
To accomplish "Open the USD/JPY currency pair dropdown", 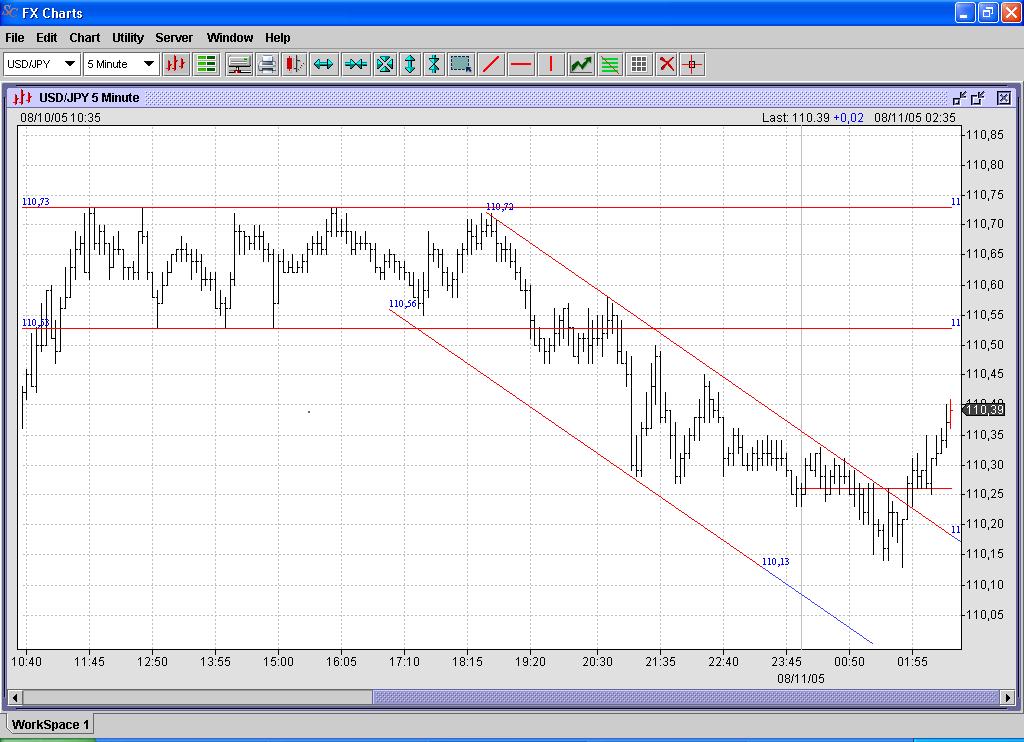I will click(42, 64).
